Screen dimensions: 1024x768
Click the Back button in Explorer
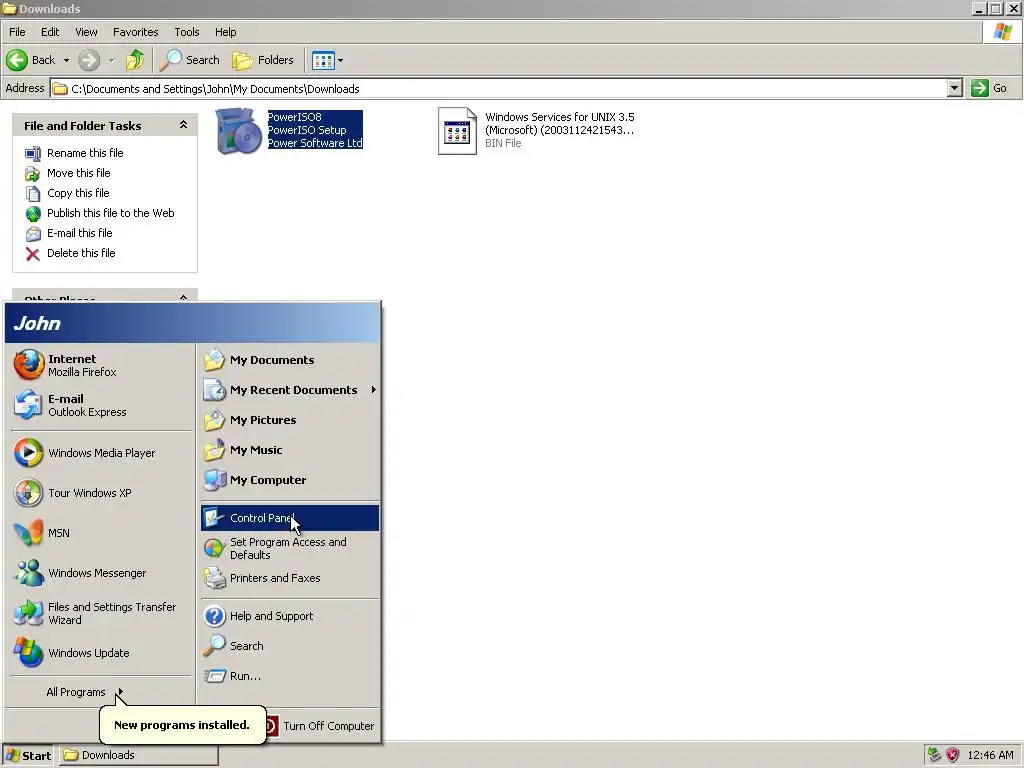click(x=31, y=60)
